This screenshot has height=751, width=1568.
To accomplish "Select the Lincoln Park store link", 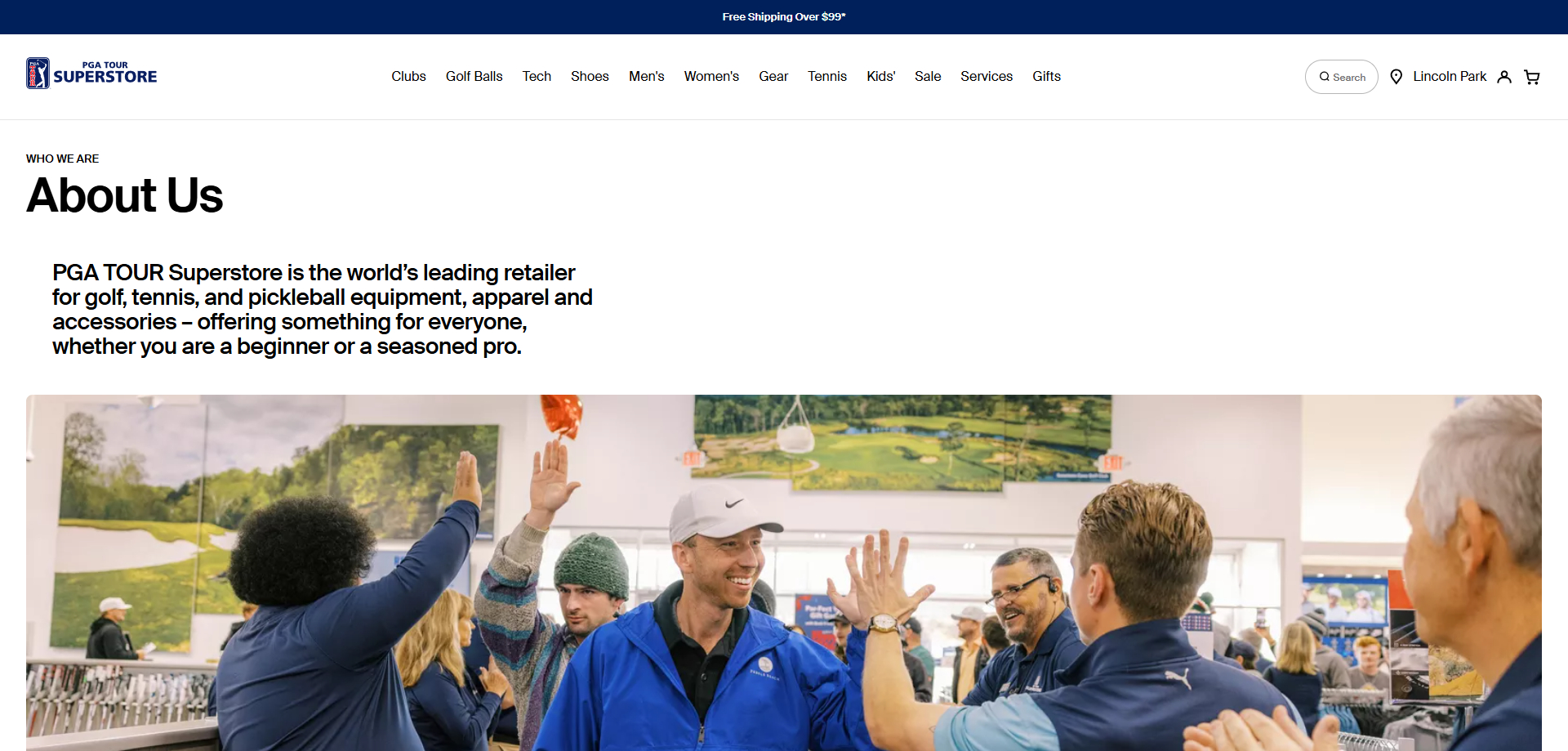I will pyautogui.click(x=1450, y=76).
